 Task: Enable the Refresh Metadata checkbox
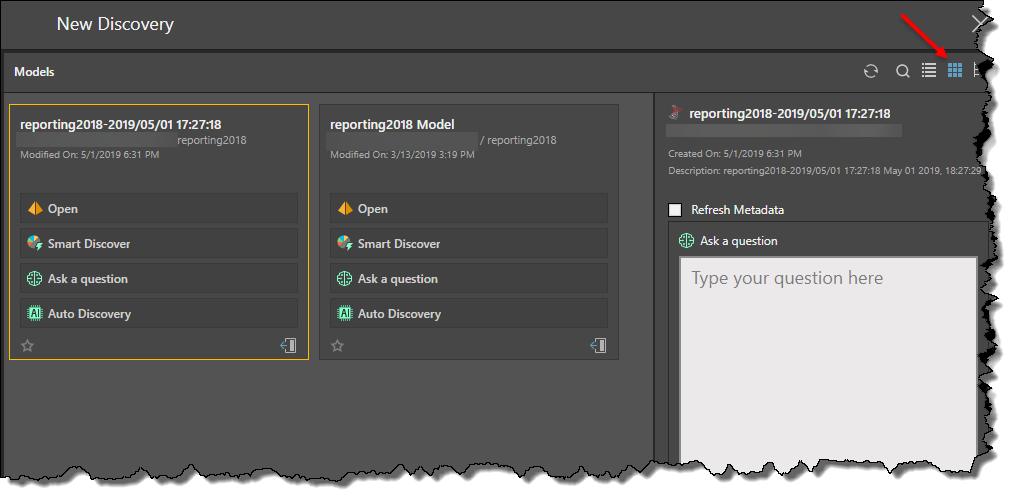click(x=676, y=210)
